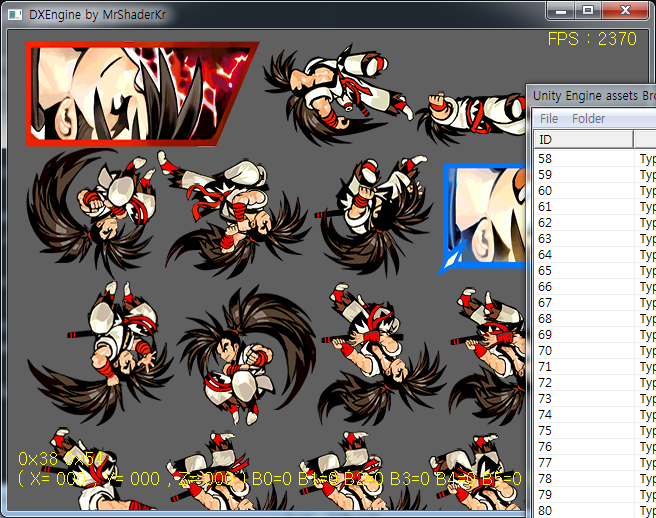The image size is (656, 518).
Task: Select list row with ID 66
Action: (x=595, y=287)
